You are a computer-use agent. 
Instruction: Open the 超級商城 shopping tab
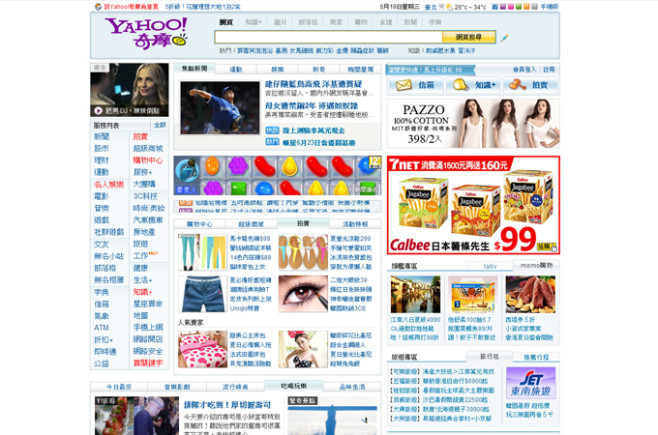pos(251,224)
